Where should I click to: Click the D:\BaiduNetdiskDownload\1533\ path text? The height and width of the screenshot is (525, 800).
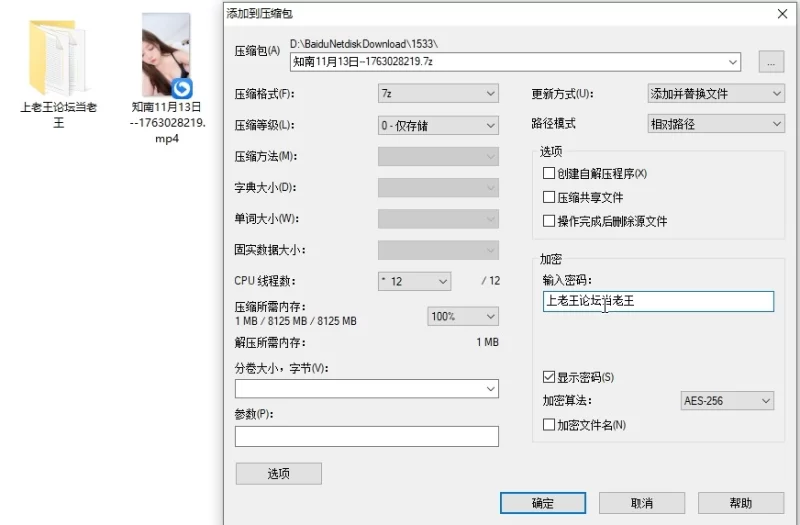point(364,44)
